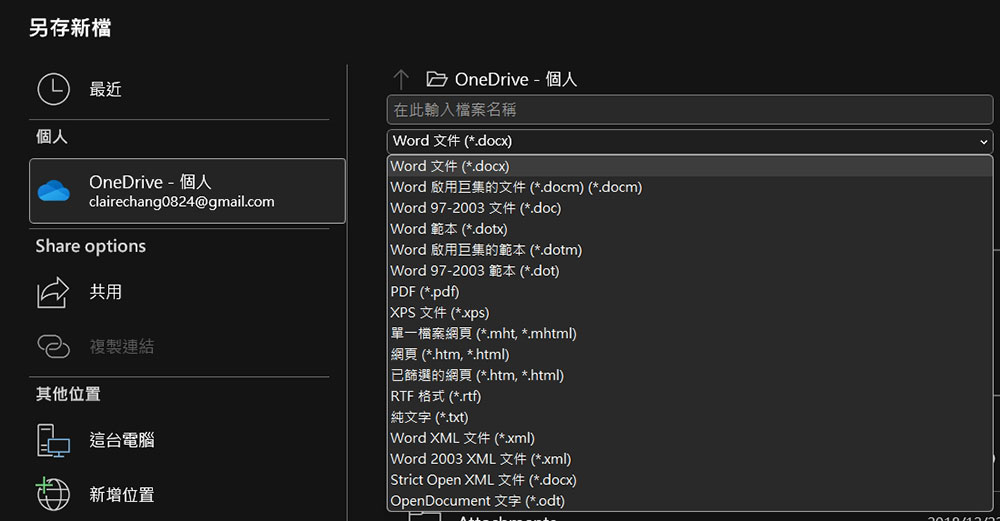Choose 共用 under Share options
Viewport: 1000px width, 521px height.
pyautogui.click(x=105, y=292)
